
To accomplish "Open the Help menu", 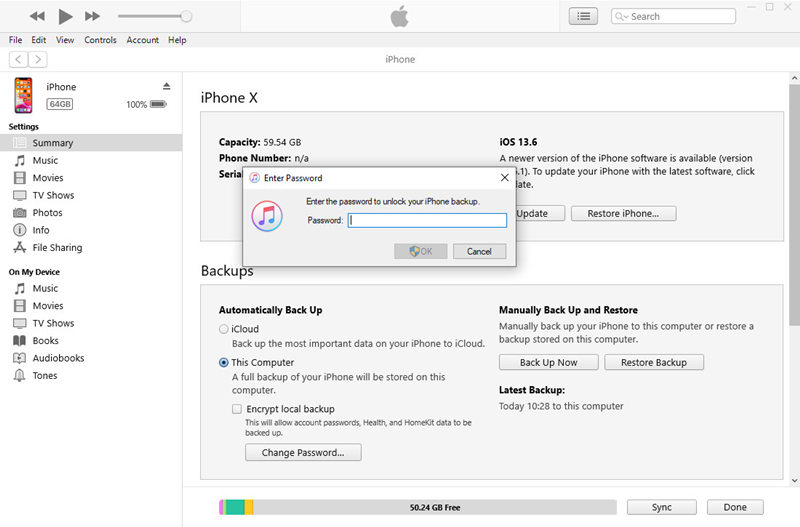I will tap(177, 40).
